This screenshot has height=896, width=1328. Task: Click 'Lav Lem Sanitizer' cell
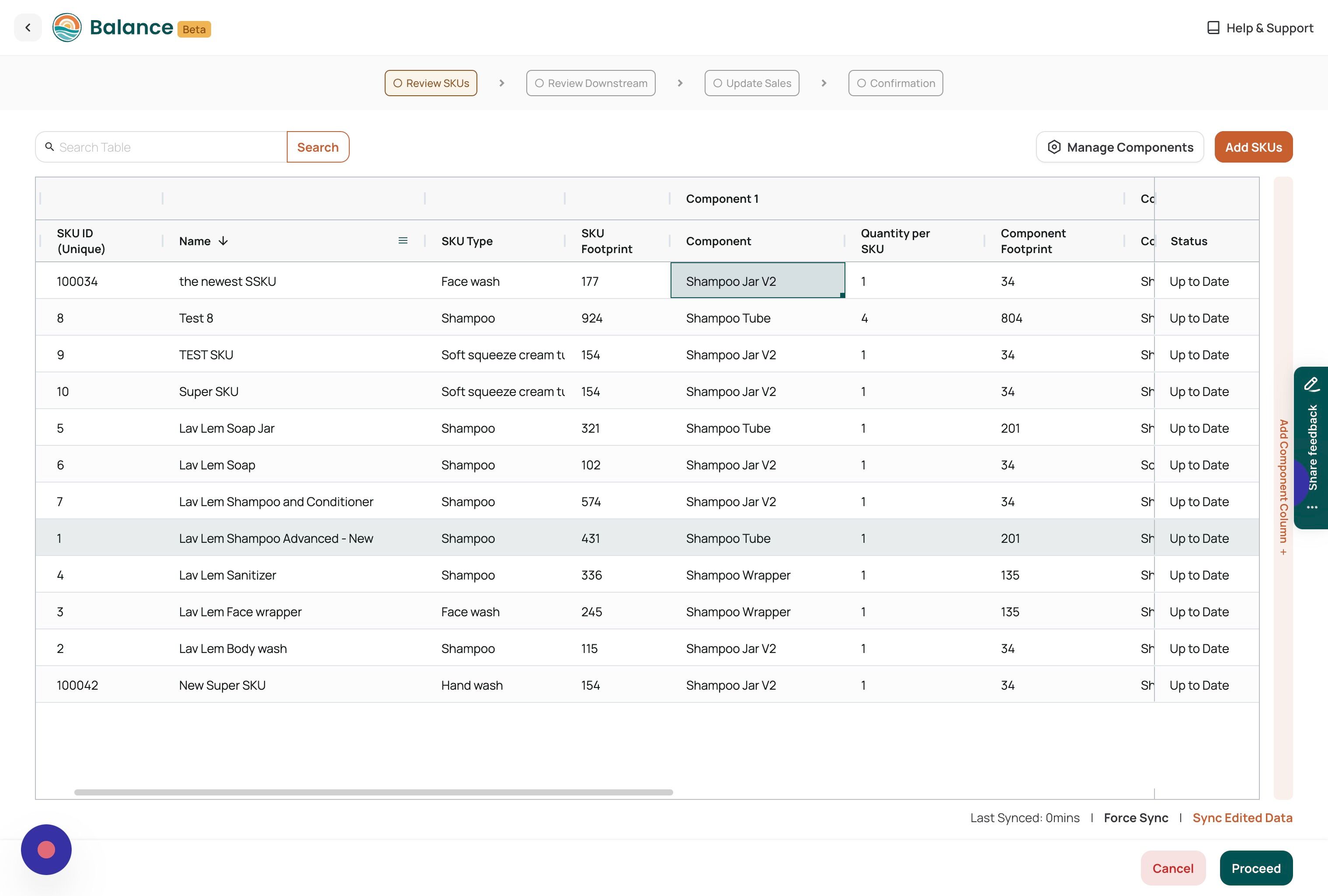pyautogui.click(x=294, y=574)
